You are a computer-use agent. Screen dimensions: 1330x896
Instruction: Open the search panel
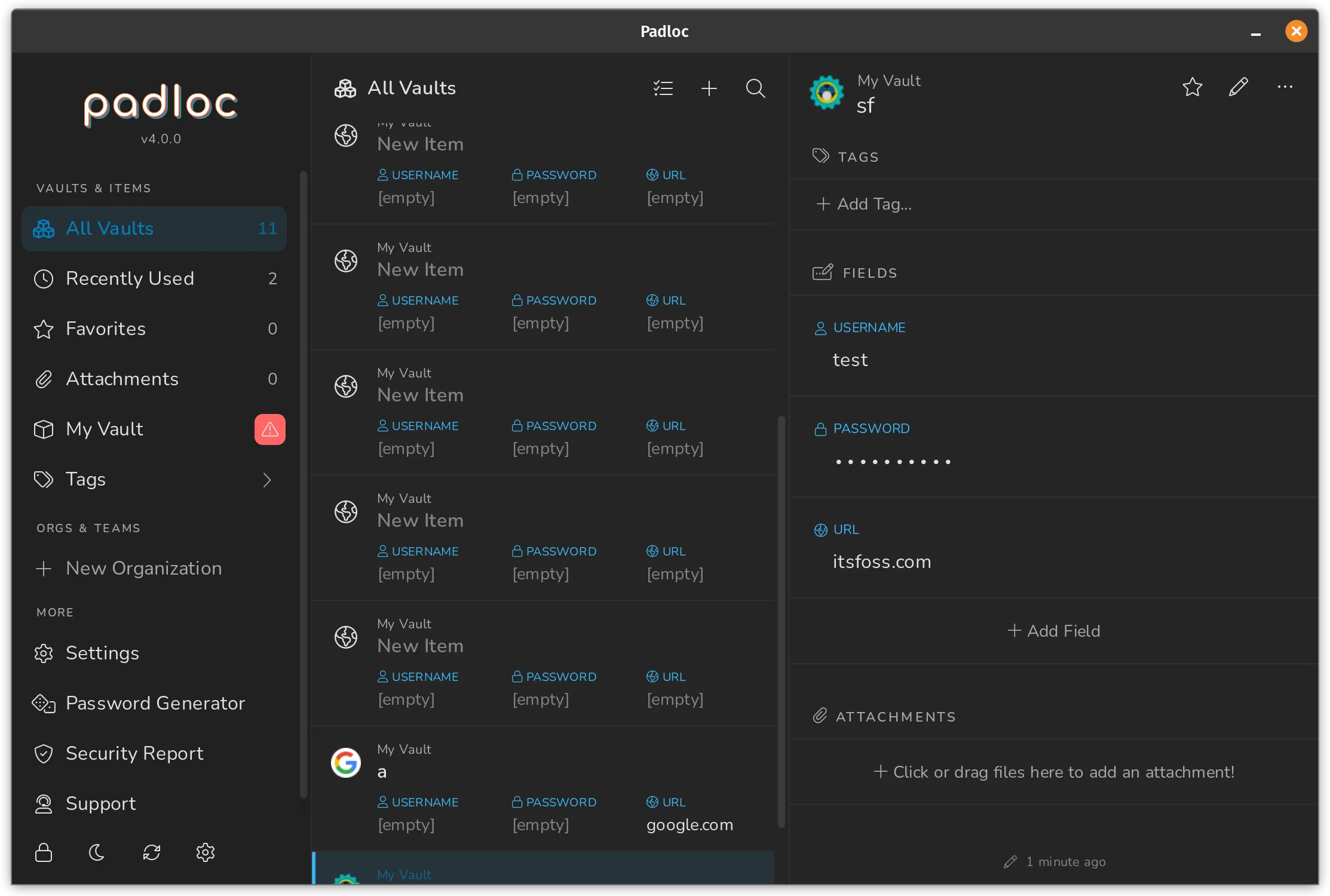point(755,88)
